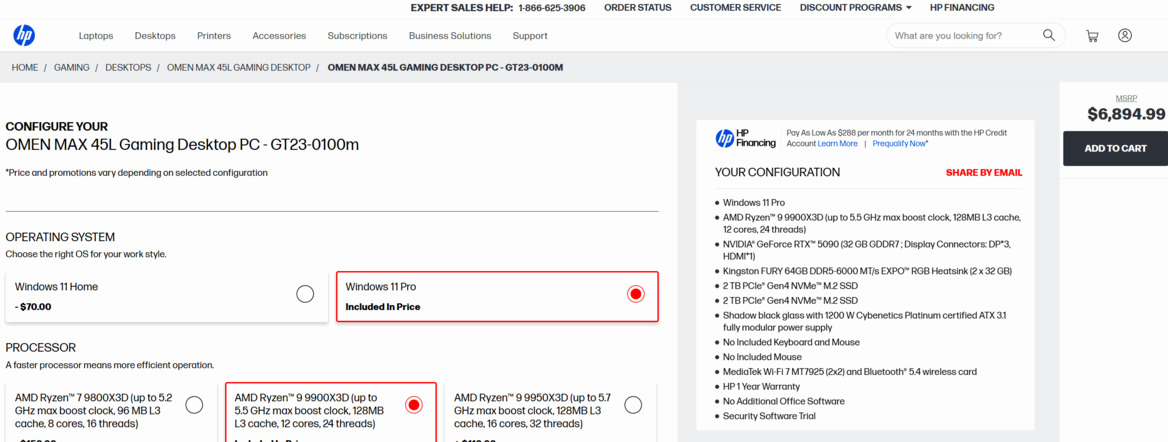Select Windows 11 Home radio button
This screenshot has width=1168, height=442.
[x=305, y=294]
